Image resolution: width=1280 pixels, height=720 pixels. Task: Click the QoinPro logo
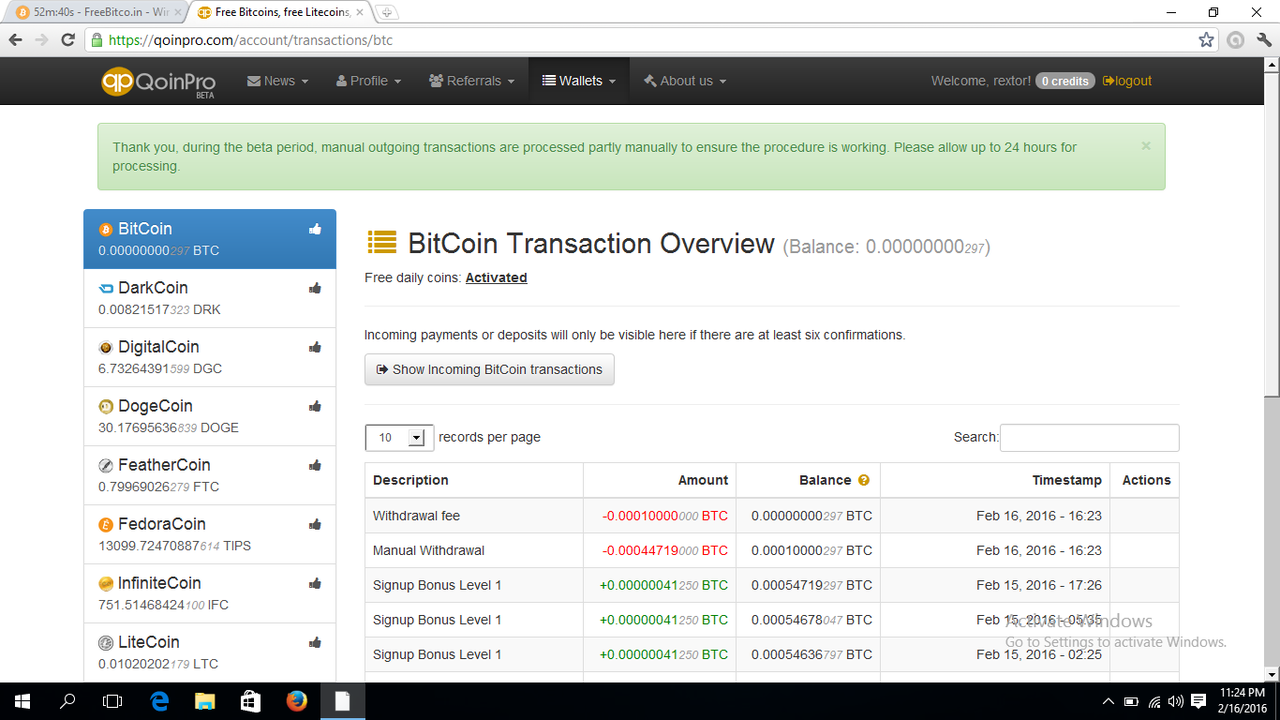158,81
